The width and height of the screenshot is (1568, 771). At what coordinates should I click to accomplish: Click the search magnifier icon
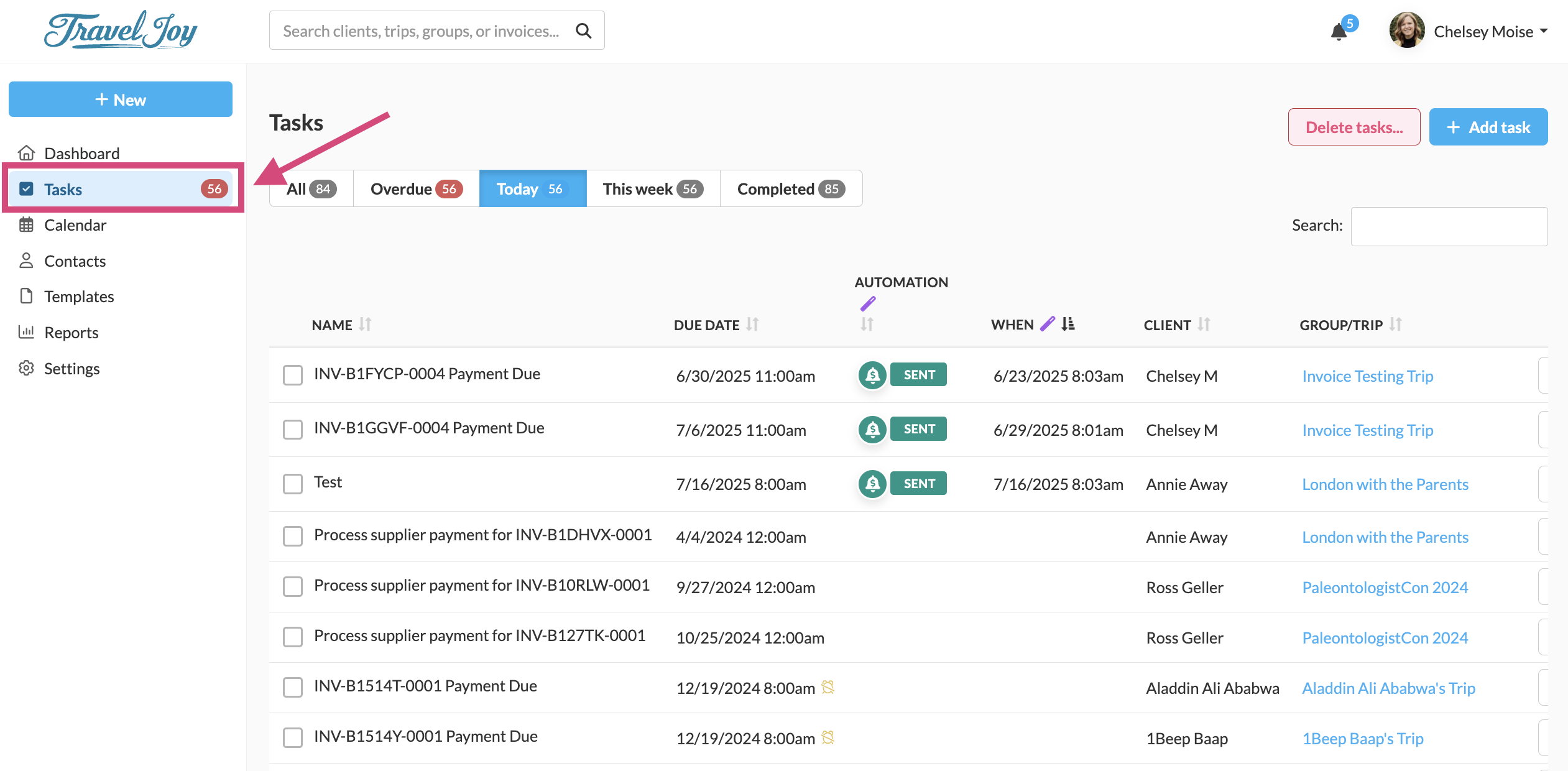pos(583,30)
